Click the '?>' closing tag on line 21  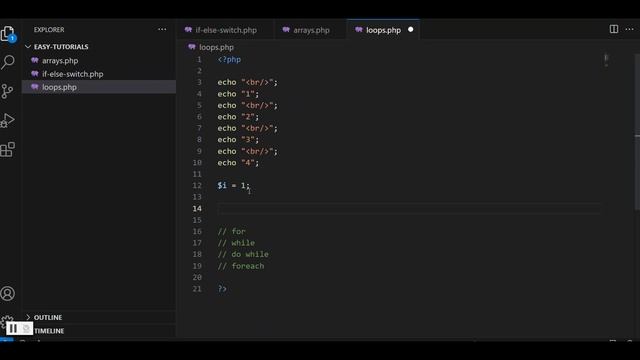pos(222,289)
